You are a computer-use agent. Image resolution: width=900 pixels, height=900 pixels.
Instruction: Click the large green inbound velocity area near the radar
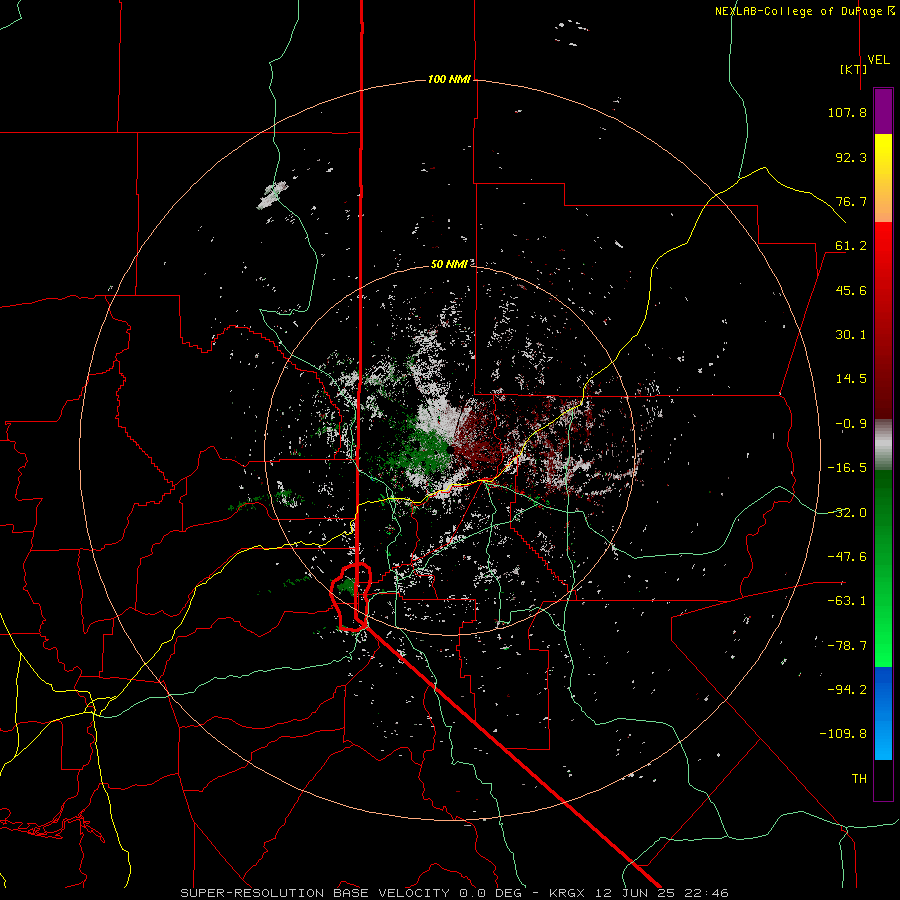tap(428, 451)
